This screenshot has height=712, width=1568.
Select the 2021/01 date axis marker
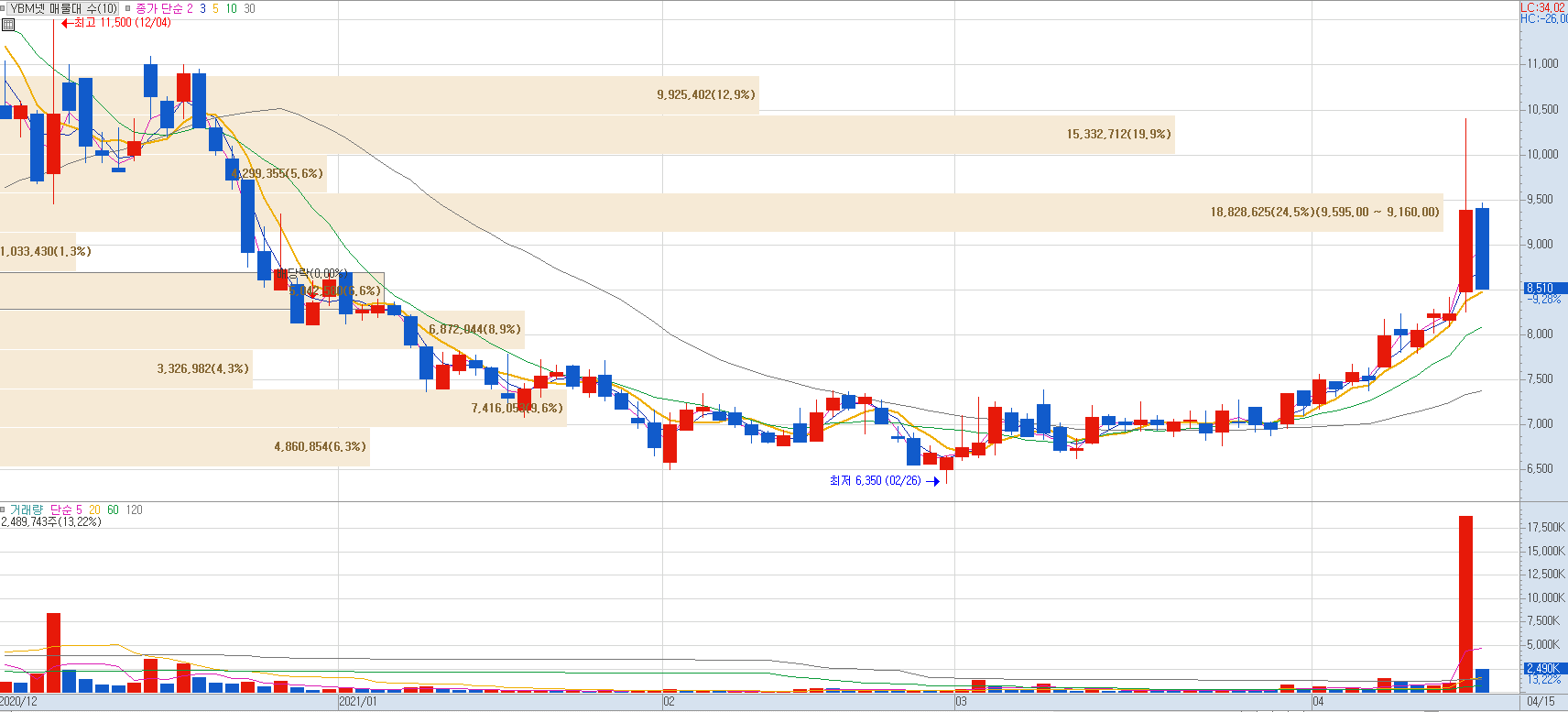357,701
